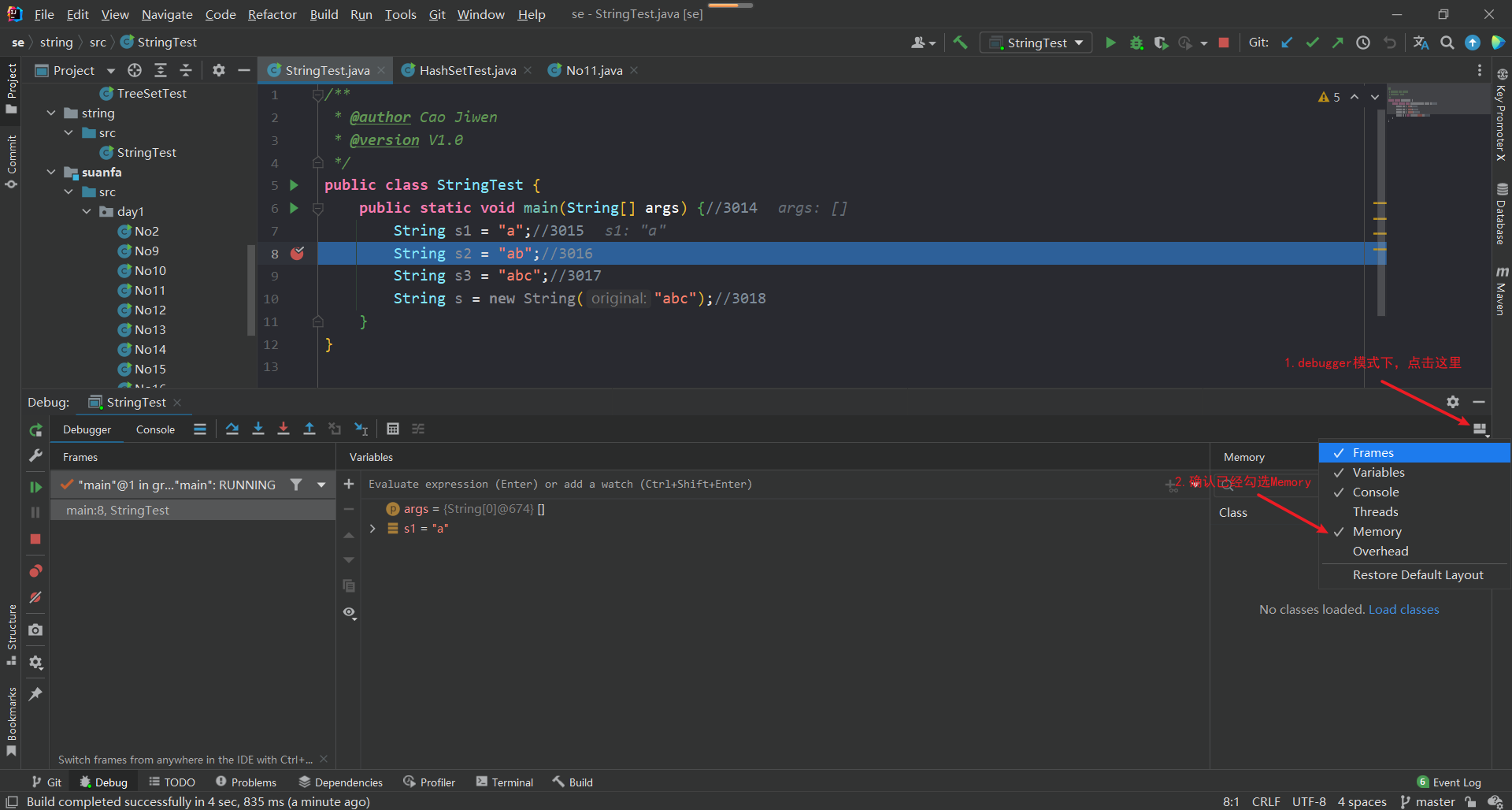Open user account dropdown in toolbar
1512x810 pixels.
923,43
